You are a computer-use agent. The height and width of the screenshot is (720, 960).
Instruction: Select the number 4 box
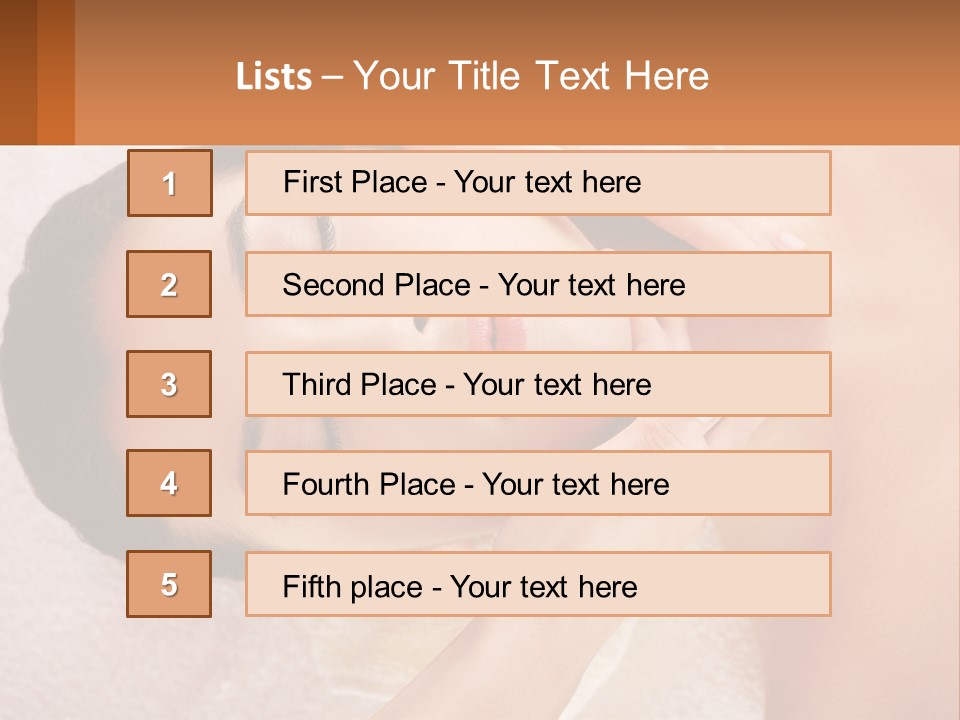click(x=169, y=483)
